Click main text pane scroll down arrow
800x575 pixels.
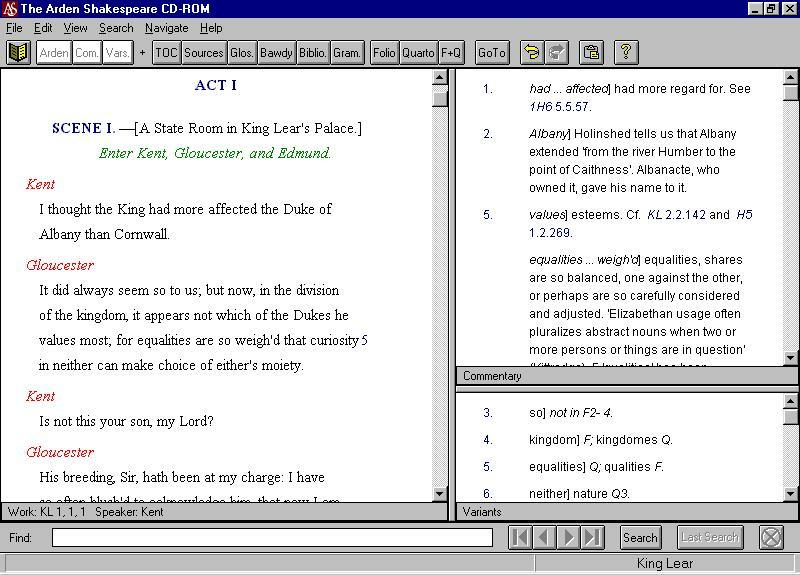(x=439, y=493)
